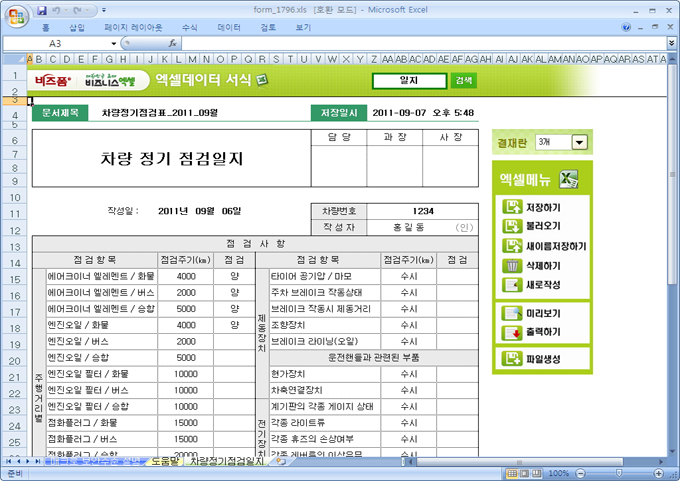This screenshot has width=680, height=481.
Task: Open the 수식 ribbon tab
Action: tap(190, 28)
